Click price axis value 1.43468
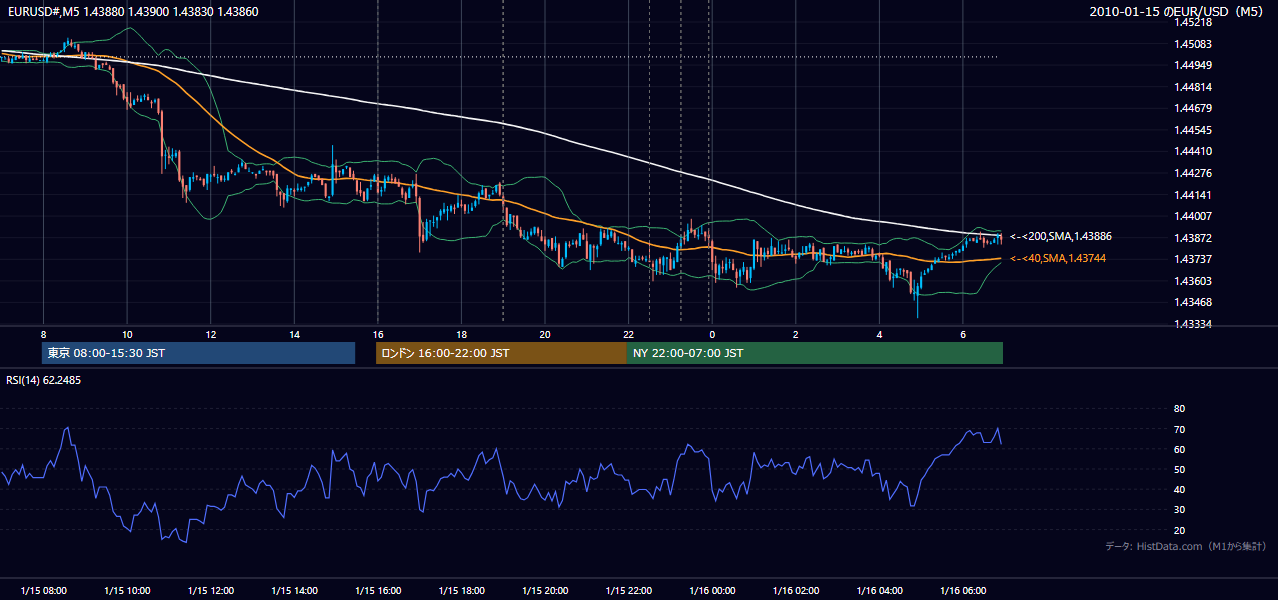The width and height of the screenshot is (1278, 600). click(1193, 302)
